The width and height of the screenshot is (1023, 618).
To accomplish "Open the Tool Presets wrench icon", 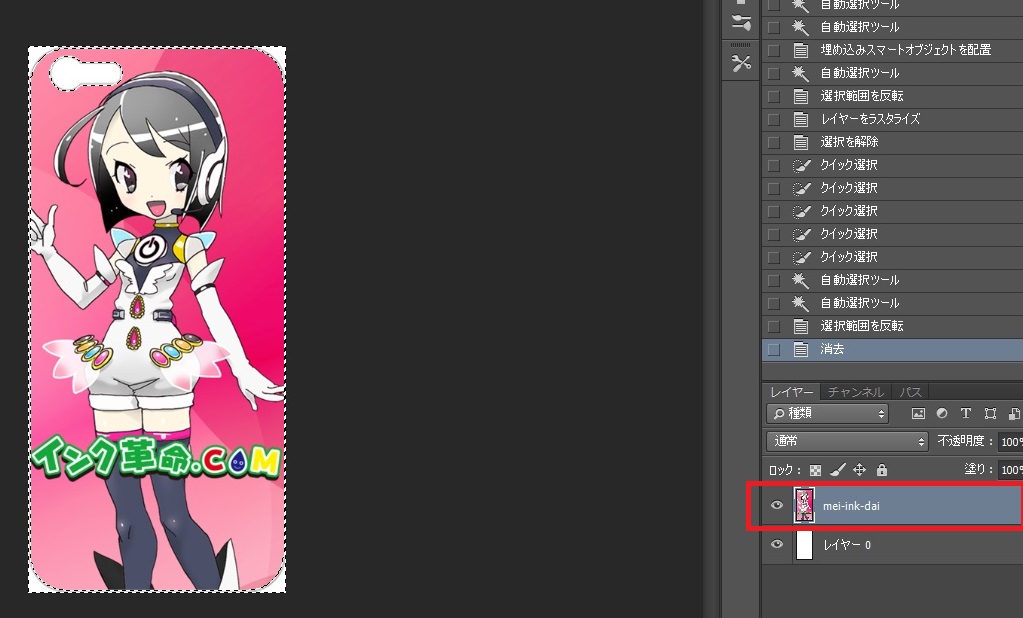I will 741,63.
